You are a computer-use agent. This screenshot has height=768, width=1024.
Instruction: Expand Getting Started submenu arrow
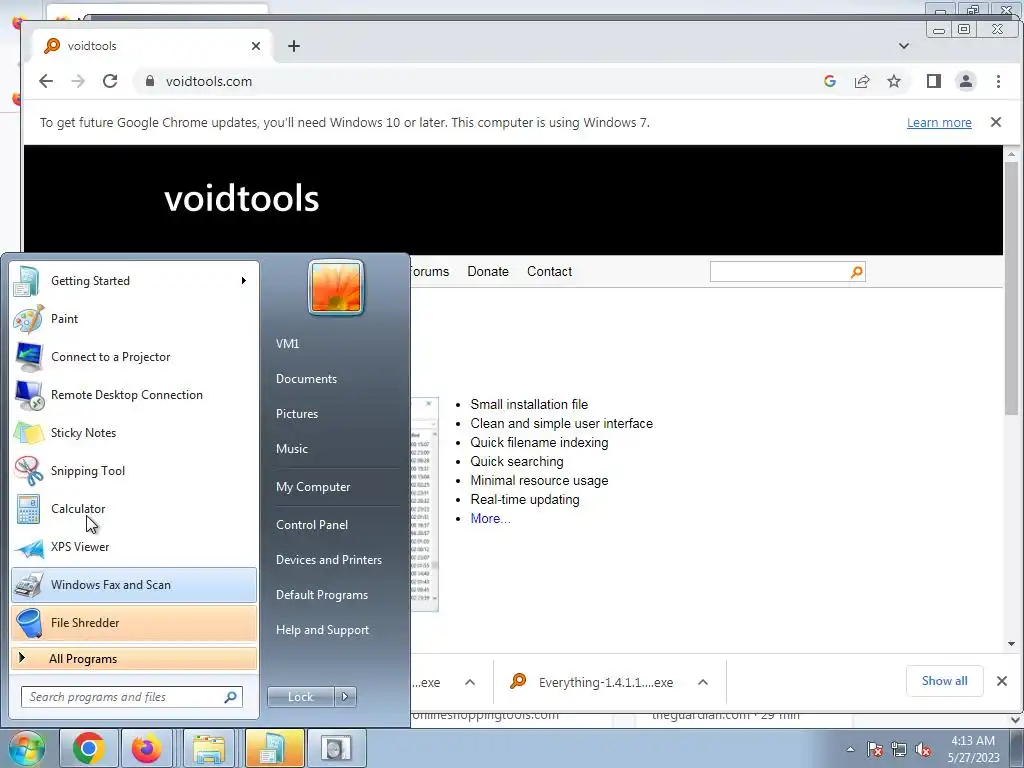(x=244, y=281)
